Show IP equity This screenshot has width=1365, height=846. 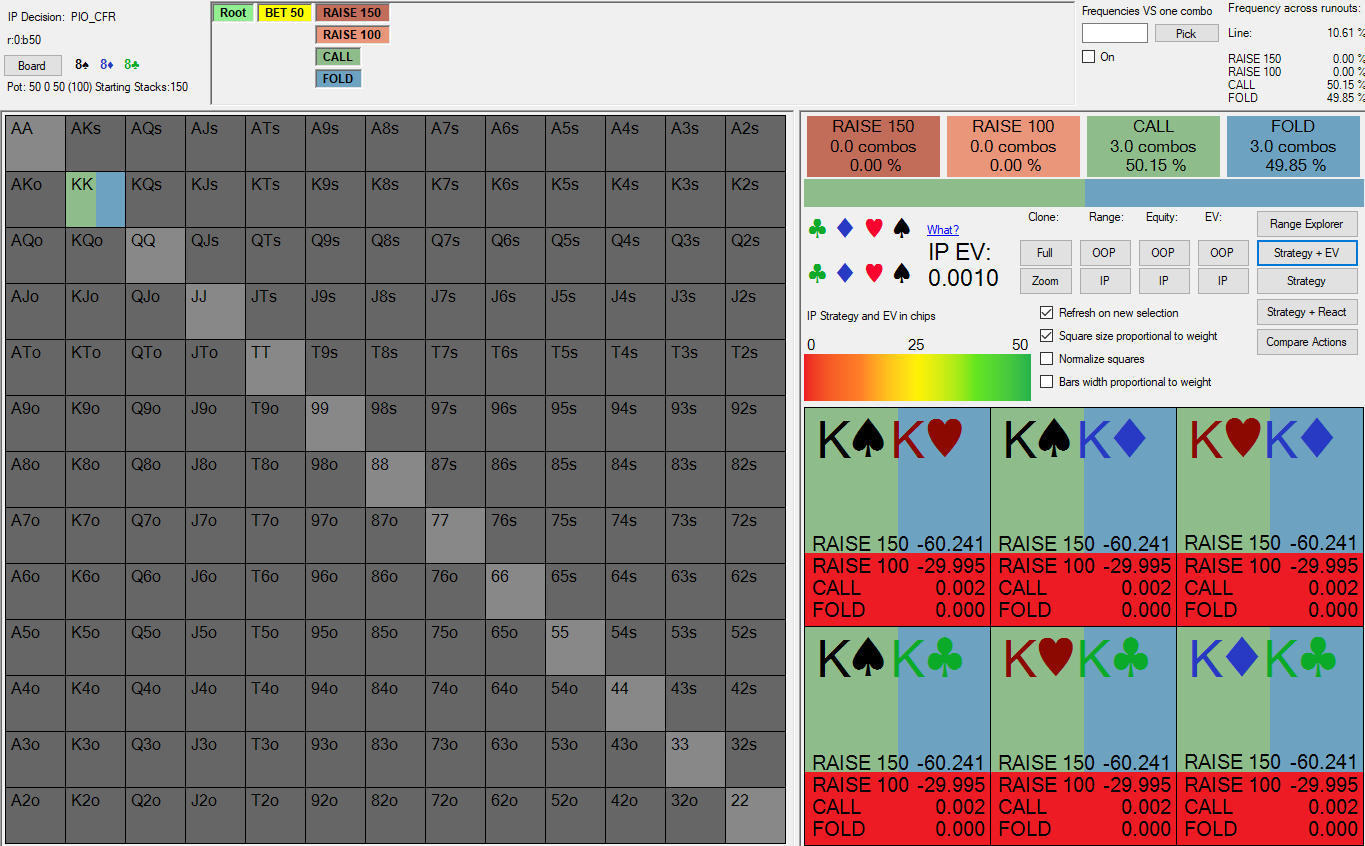(1163, 281)
